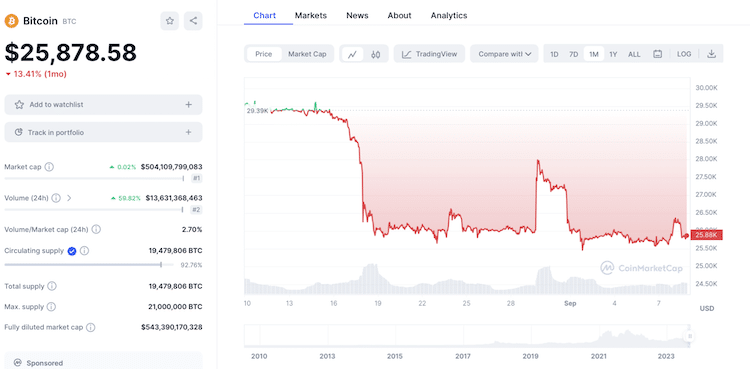The image size is (750, 369).
Task: Click the plus icon on Track in portfolio
Action: coord(188,133)
